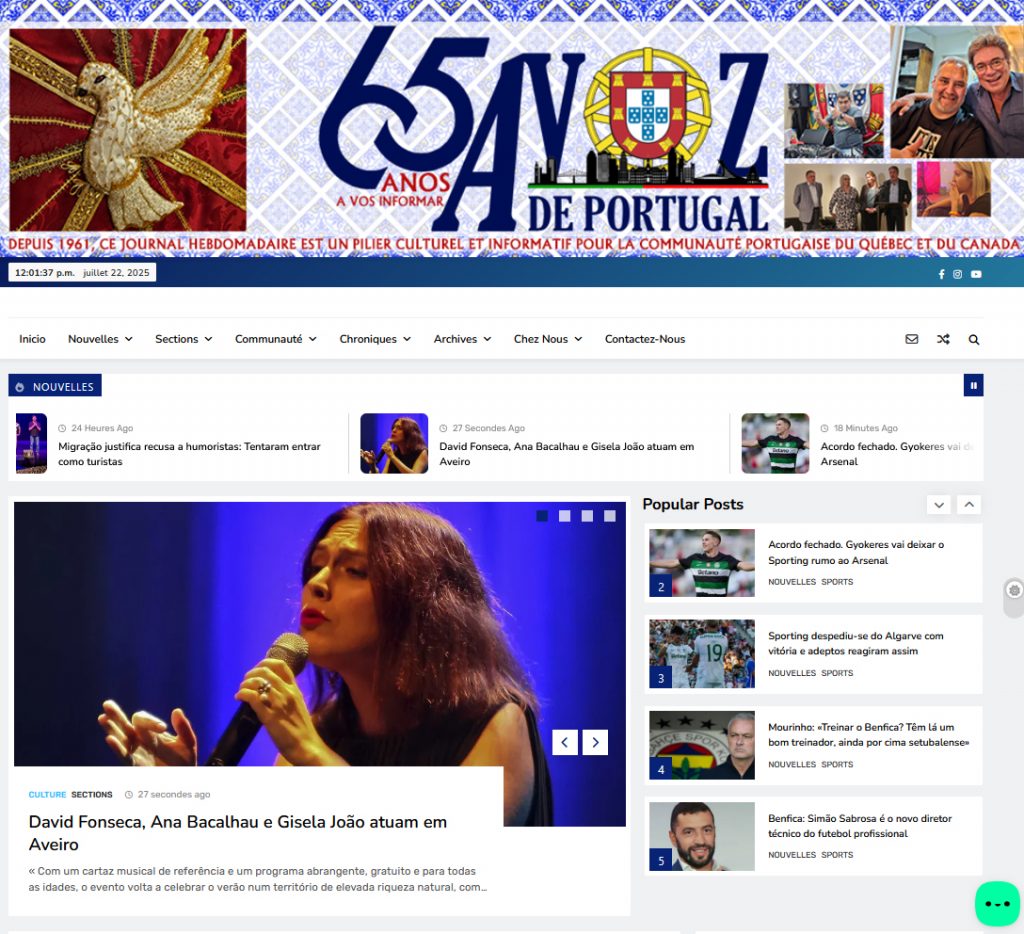Image resolution: width=1024 pixels, height=934 pixels.
Task: Click the SECTIONS tag on featured post
Action: [91, 795]
